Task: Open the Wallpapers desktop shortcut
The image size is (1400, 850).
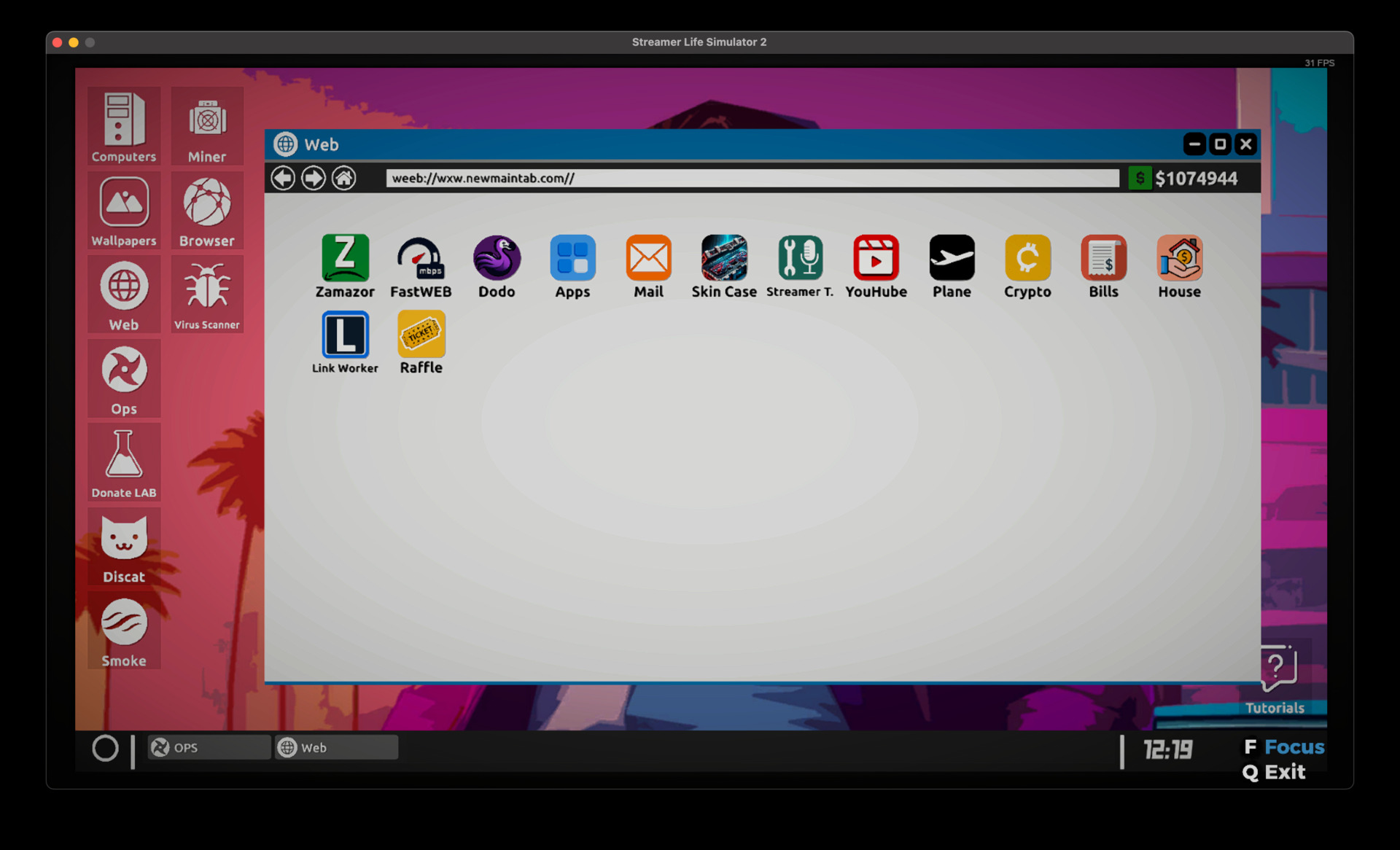Action: click(124, 211)
